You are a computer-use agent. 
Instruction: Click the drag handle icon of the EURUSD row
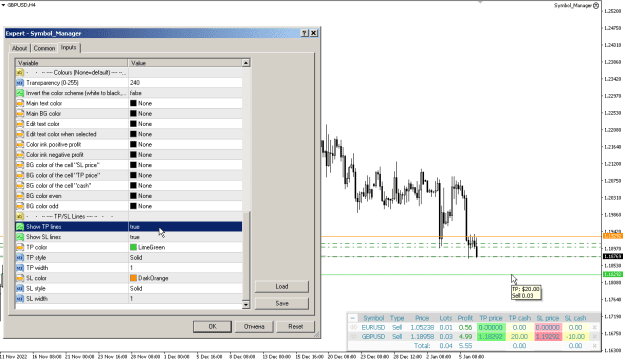coord(353,328)
